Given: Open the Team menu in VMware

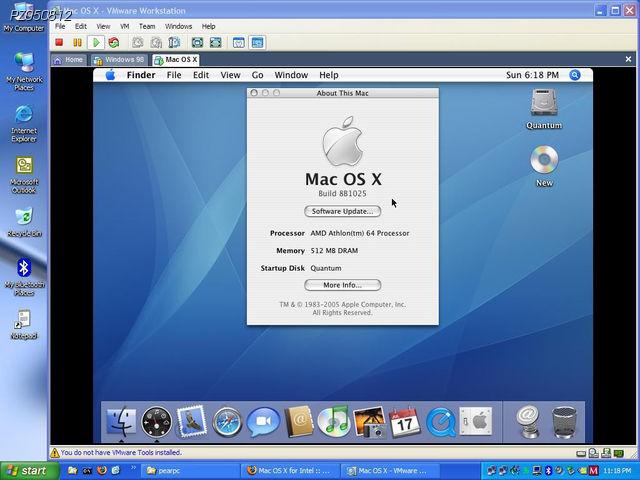Looking at the screenshot, I should click(147, 26).
